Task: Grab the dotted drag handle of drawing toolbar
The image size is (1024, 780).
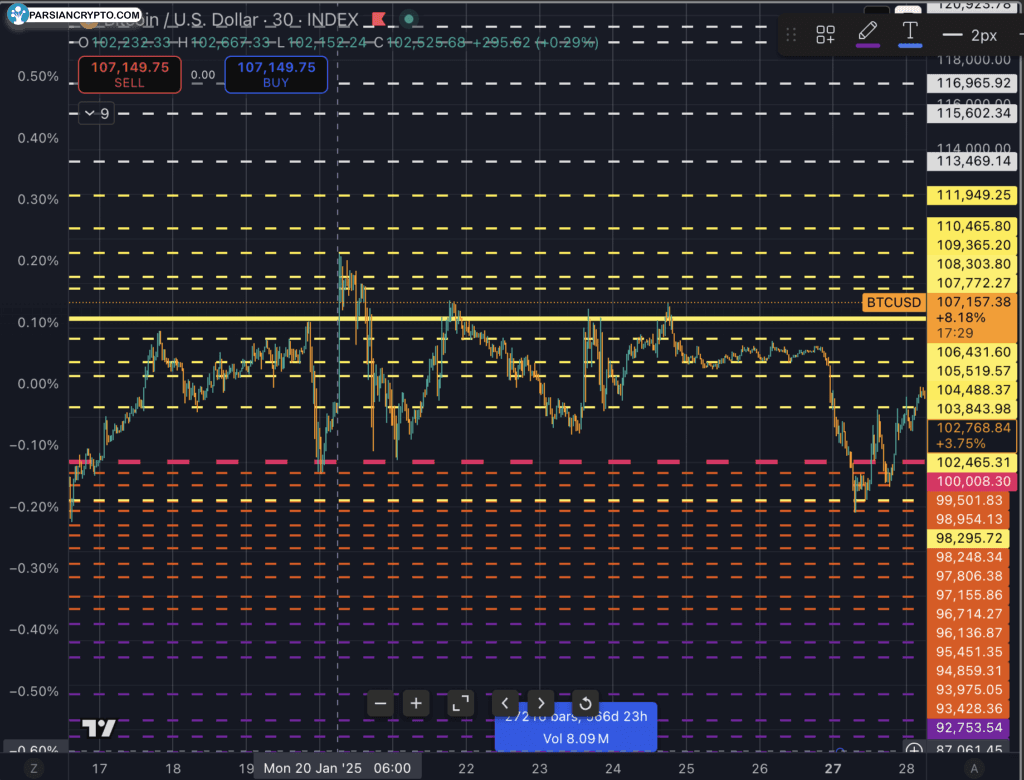Action: tap(791, 35)
